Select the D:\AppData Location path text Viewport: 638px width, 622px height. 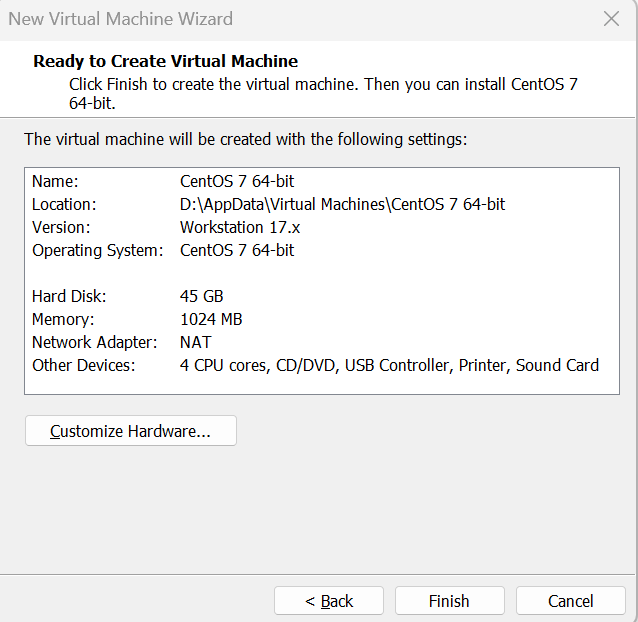pyautogui.click(x=342, y=204)
